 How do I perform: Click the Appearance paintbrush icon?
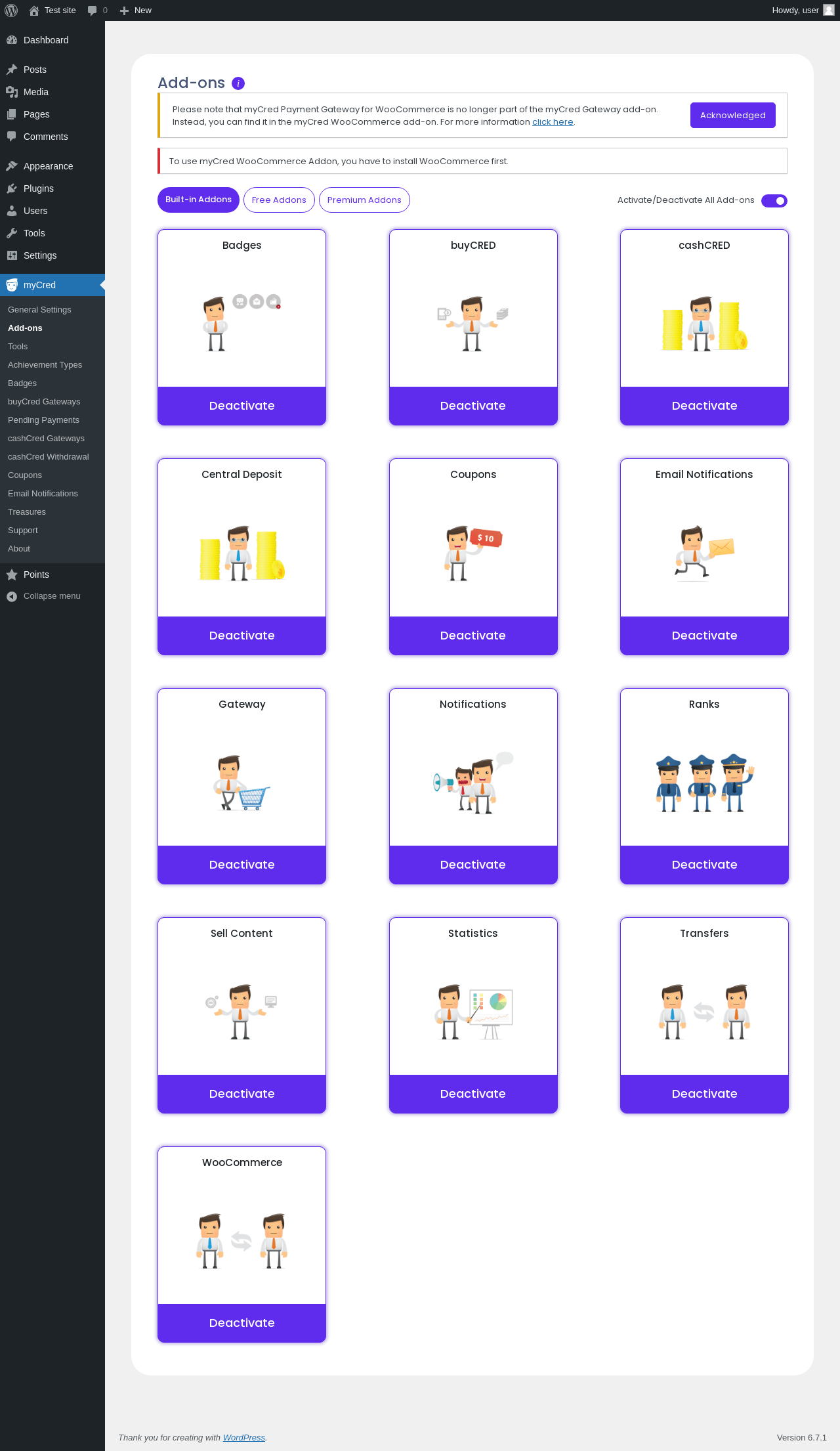coord(12,166)
